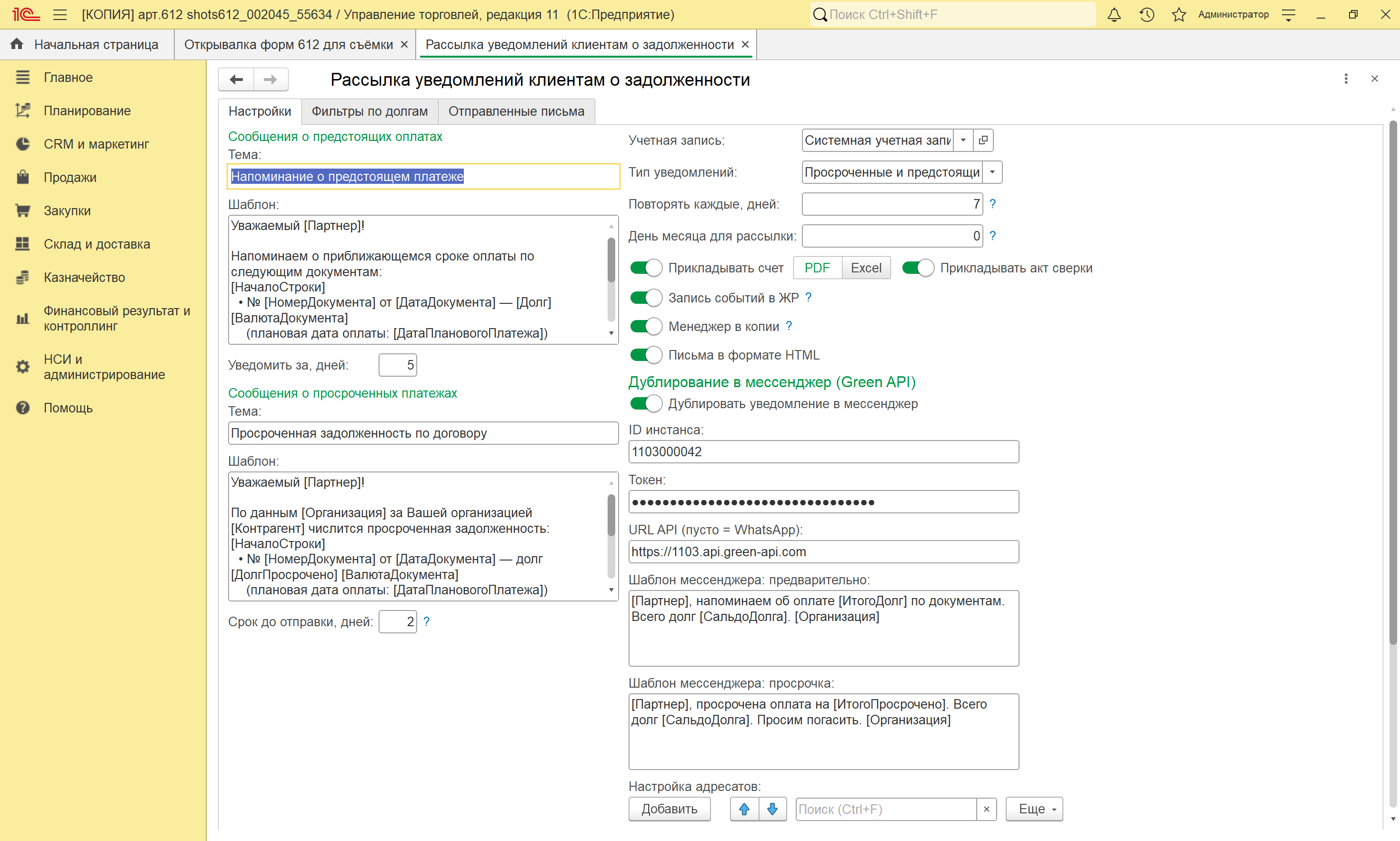Open favorites star icon
The width and height of the screenshot is (1400, 841).
pos(1179,15)
